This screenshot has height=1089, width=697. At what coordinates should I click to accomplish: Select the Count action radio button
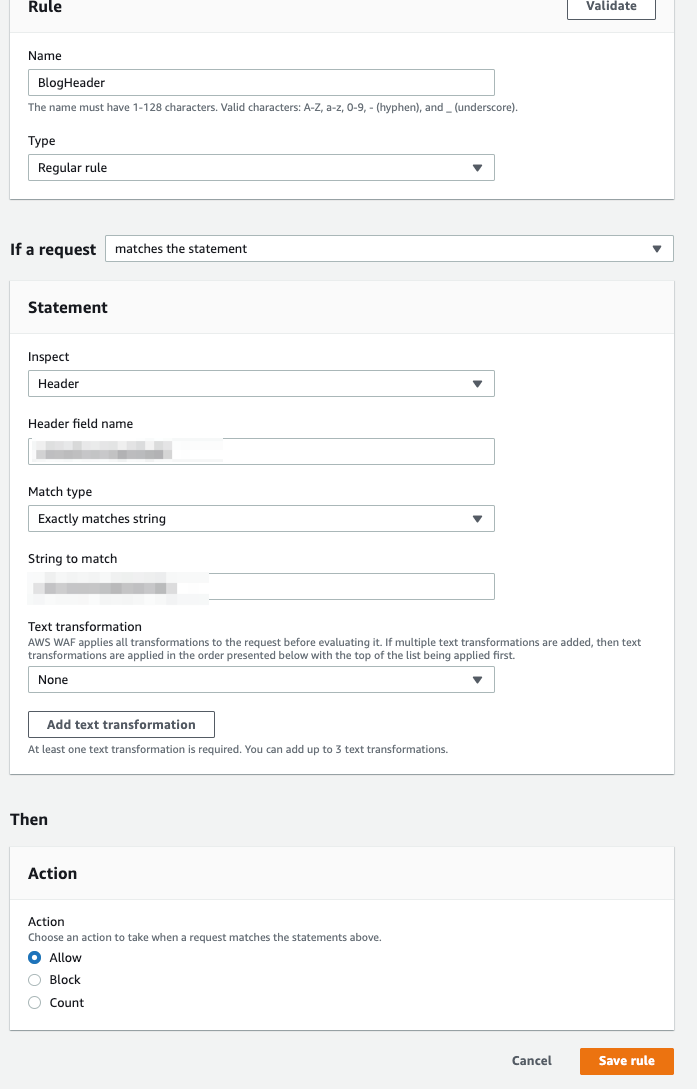tap(35, 1003)
